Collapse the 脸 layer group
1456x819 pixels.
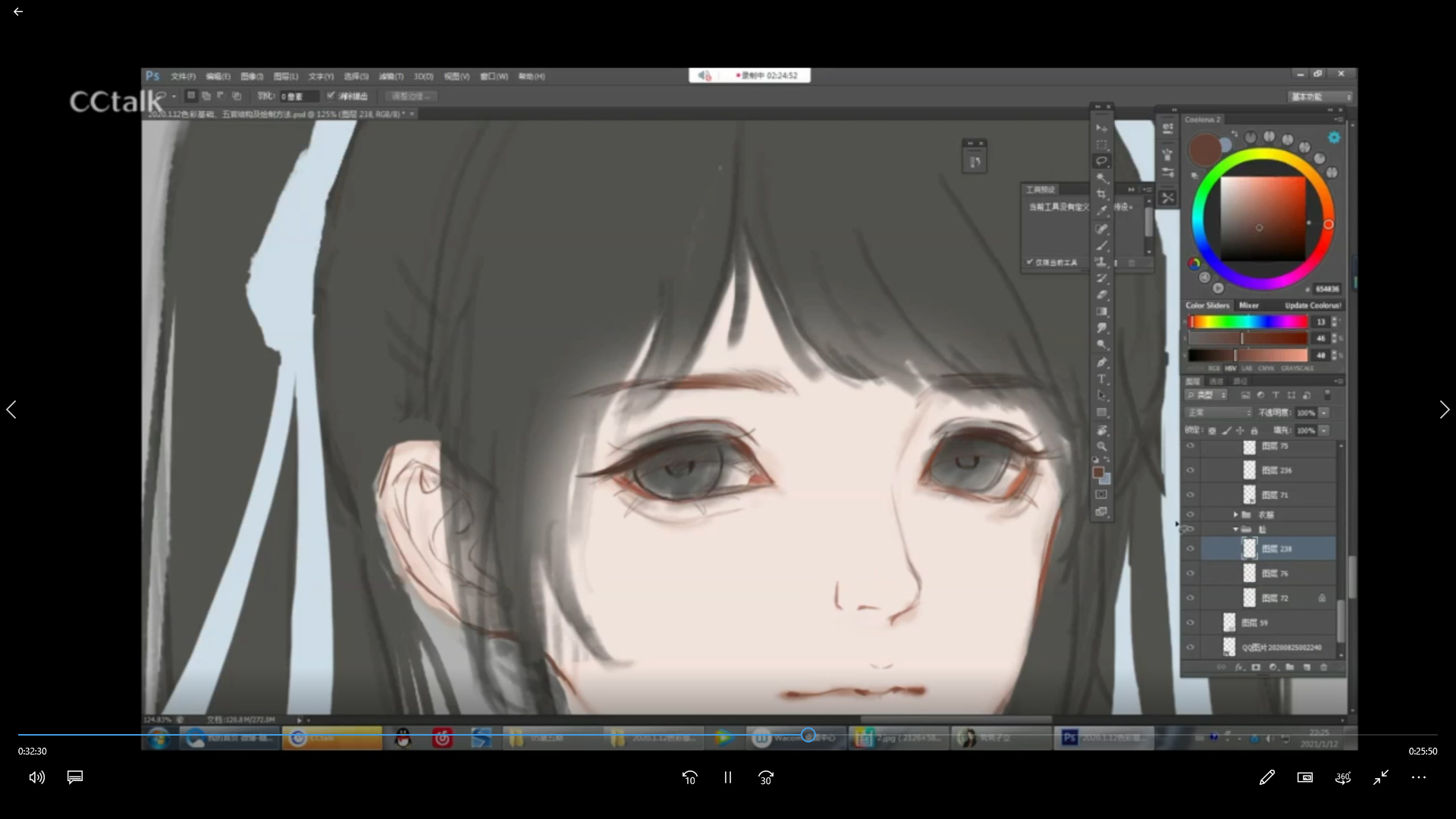[x=1235, y=529]
